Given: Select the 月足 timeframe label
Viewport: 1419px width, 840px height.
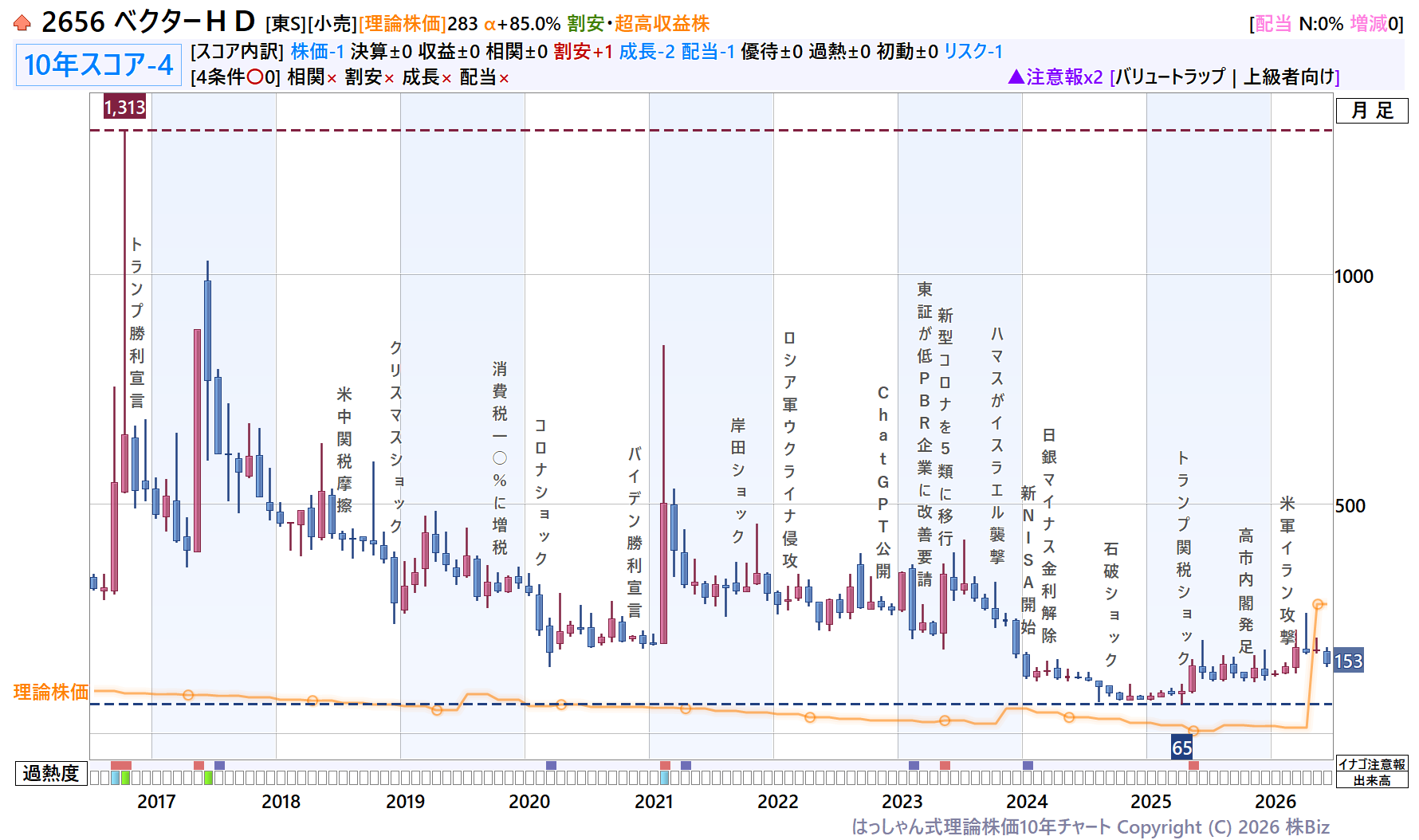Looking at the screenshot, I should (1372, 111).
